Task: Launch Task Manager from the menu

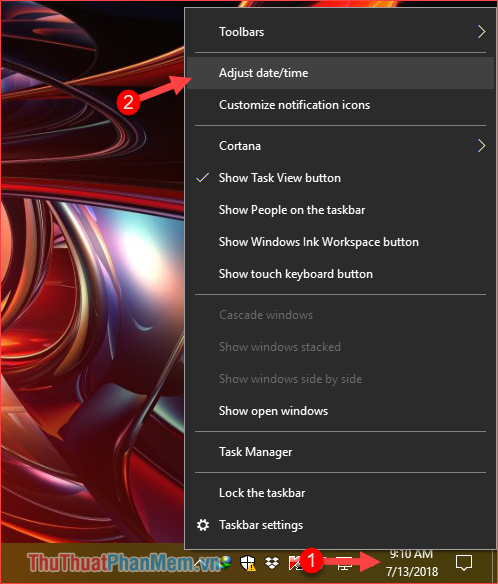Action: [x=340, y=452]
